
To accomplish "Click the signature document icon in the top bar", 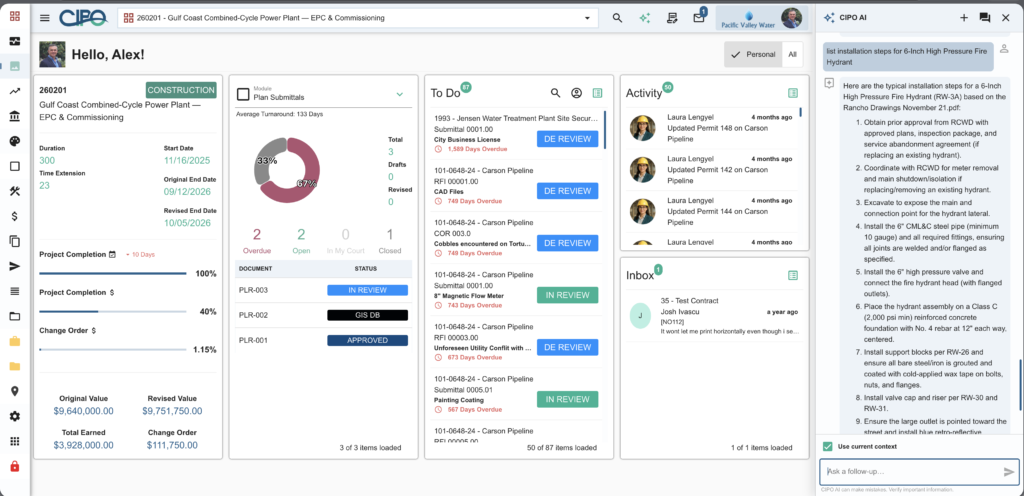I will point(671,18).
